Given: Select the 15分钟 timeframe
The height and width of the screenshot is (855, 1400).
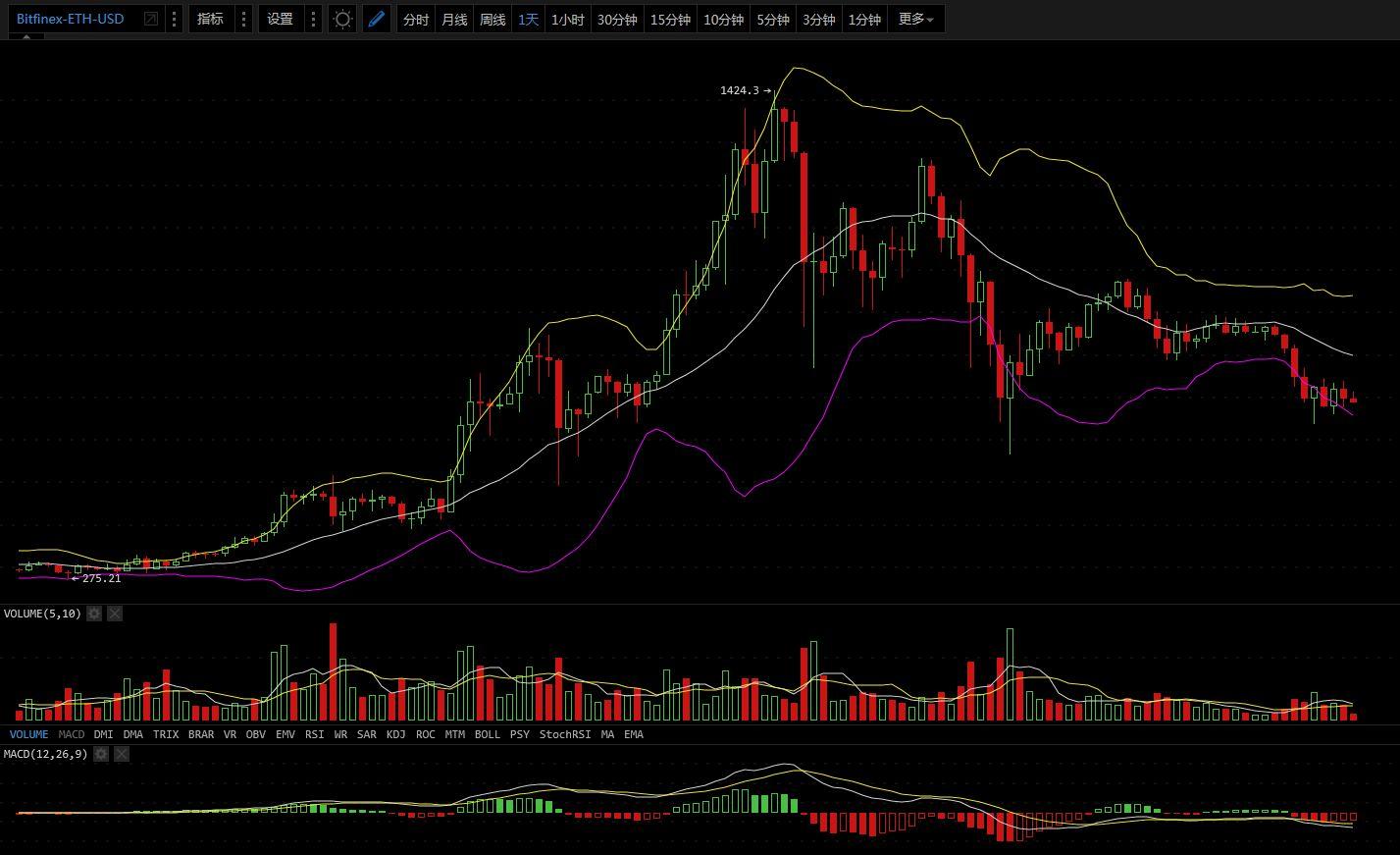Looking at the screenshot, I should 670,20.
